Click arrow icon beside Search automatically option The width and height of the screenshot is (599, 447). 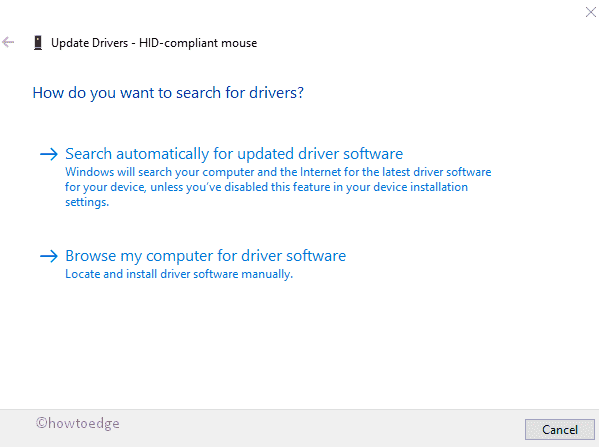tap(49, 154)
